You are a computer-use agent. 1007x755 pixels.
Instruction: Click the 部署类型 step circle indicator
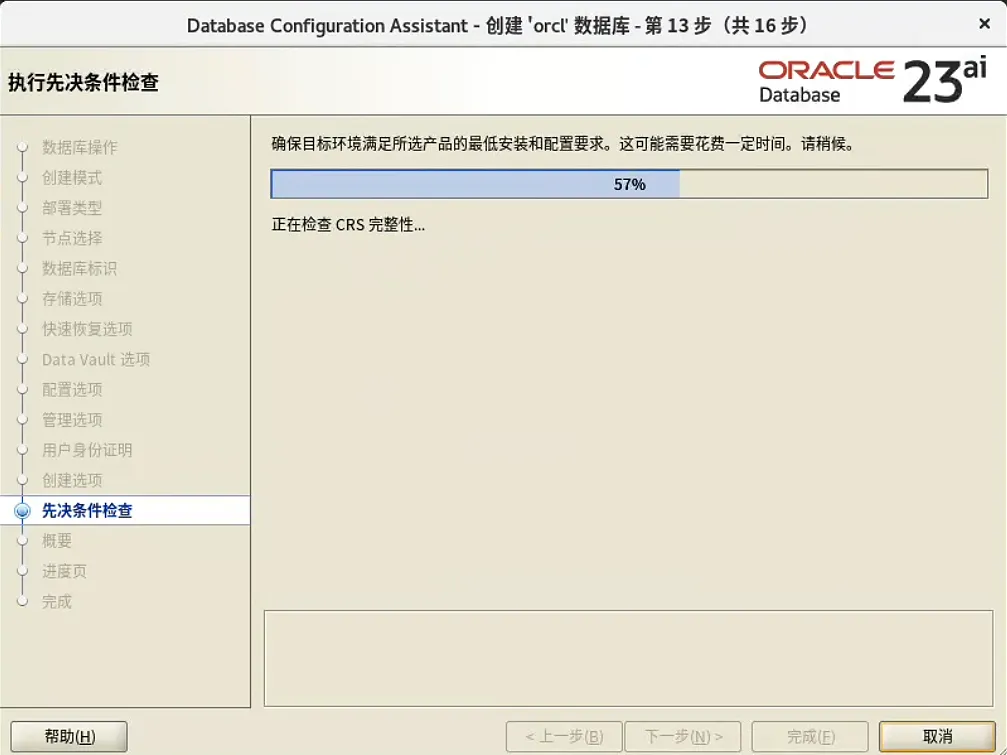click(22, 208)
